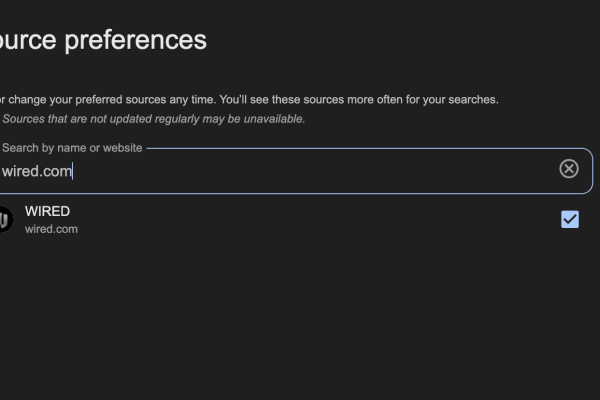Image resolution: width=600 pixels, height=400 pixels.
Task: Click the preferred sources description text
Action: 249,100
